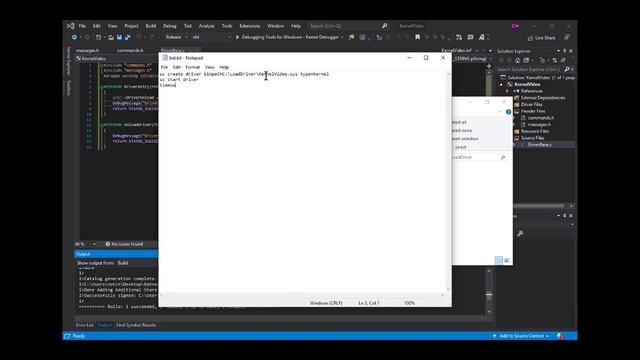Image resolution: width=640 pixels, height=360 pixels.
Task: Click notifications icon in status bar
Action: click(561, 336)
